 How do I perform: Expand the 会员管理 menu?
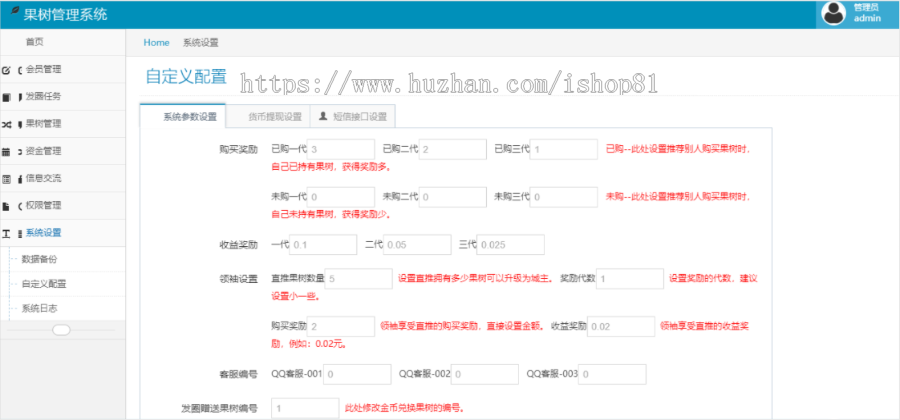pos(63,69)
